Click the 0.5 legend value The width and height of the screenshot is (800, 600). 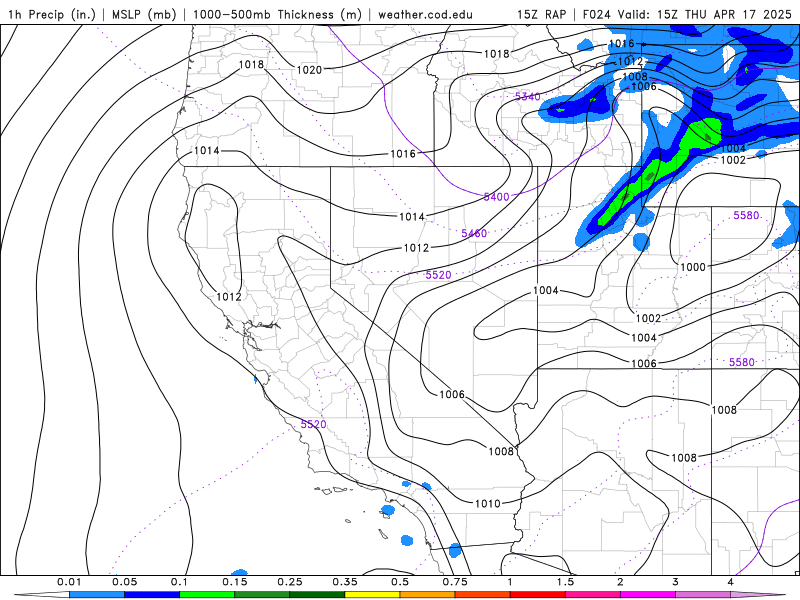(400, 582)
